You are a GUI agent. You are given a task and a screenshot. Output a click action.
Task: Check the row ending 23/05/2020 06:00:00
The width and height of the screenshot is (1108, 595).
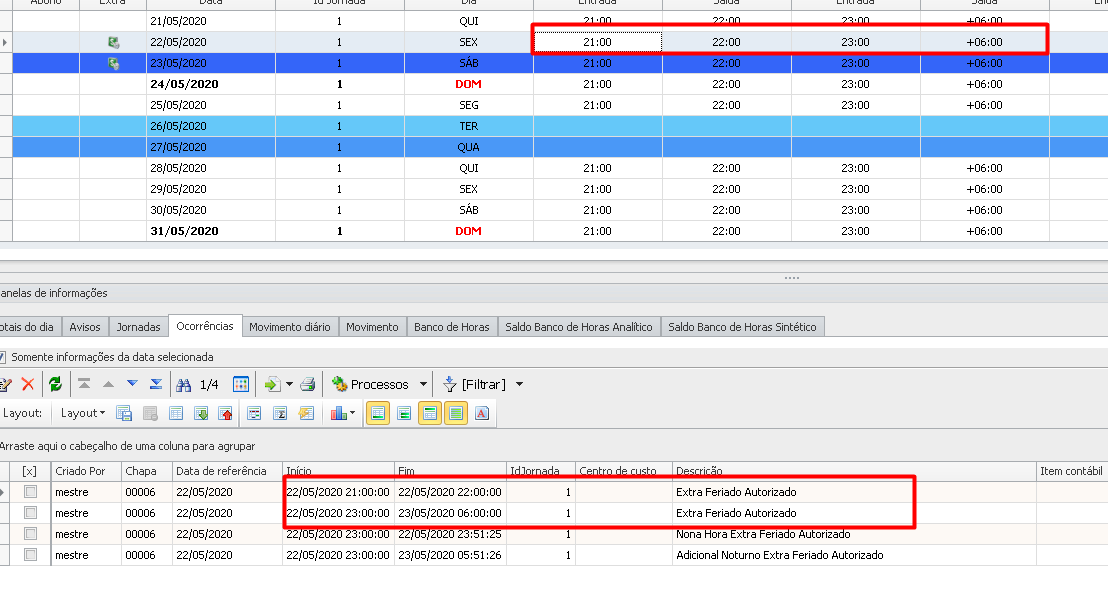click(x=30, y=512)
